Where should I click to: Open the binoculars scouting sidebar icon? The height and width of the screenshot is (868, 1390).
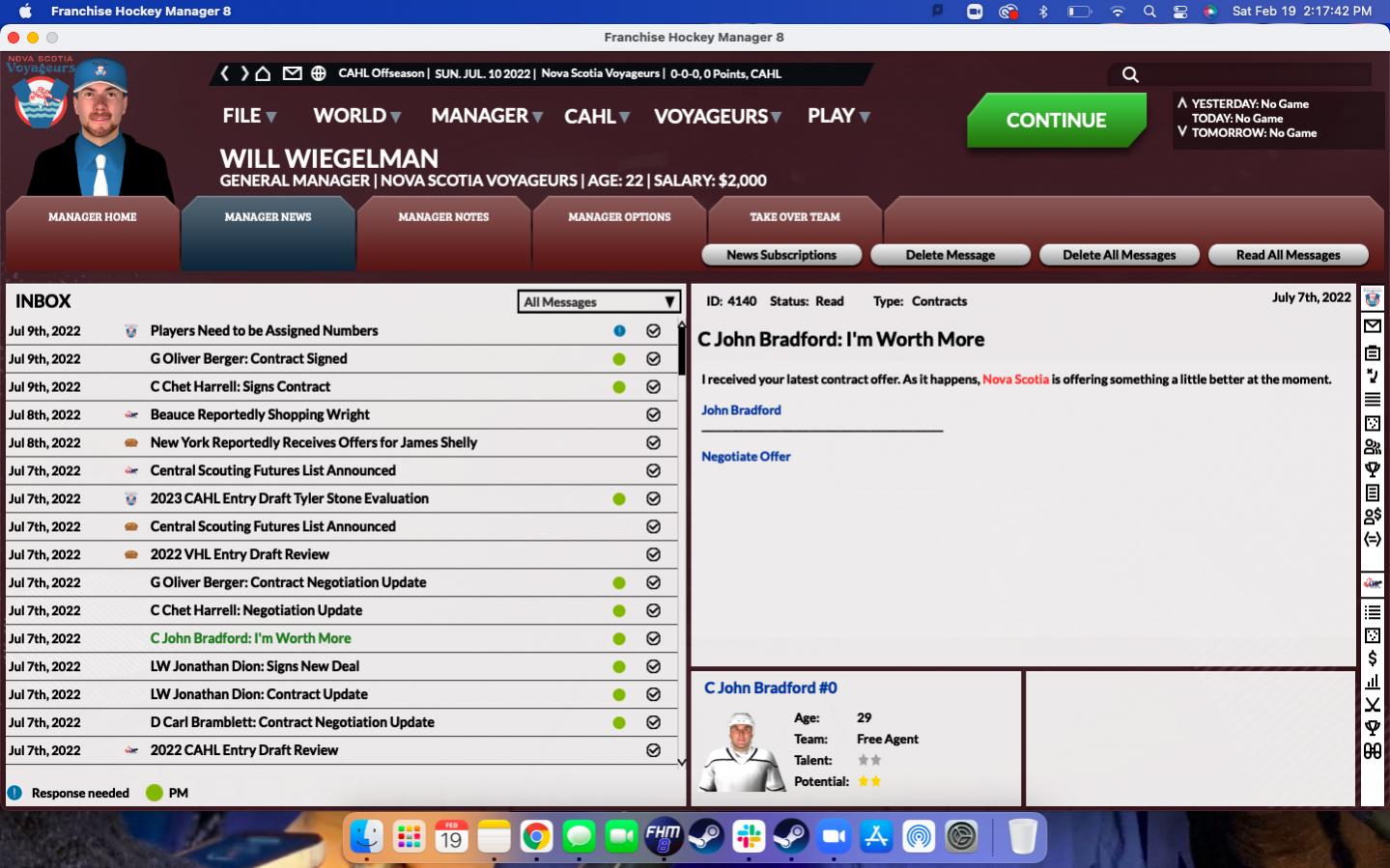point(1372,751)
